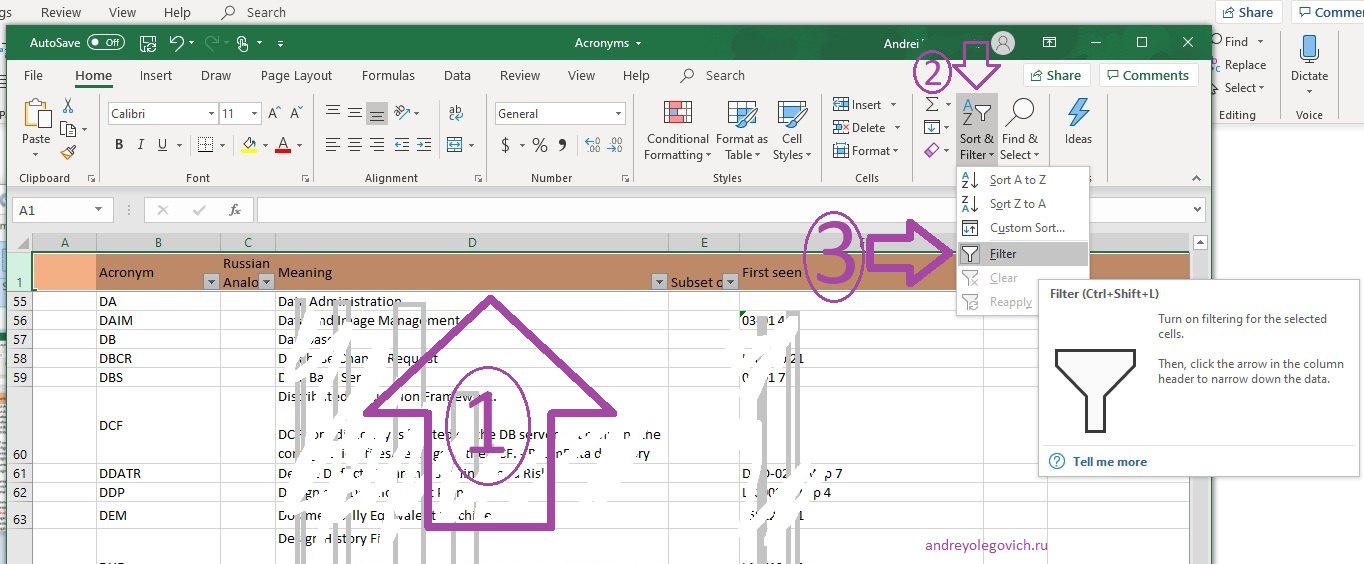Image resolution: width=1364 pixels, height=564 pixels.
Task: Switch to the Draw ribbon tab
Action: tap(216, 75)
